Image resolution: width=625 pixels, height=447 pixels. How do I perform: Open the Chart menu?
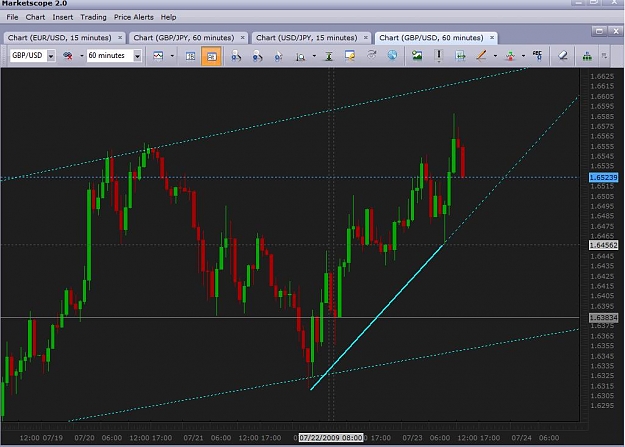click(35, 17)
